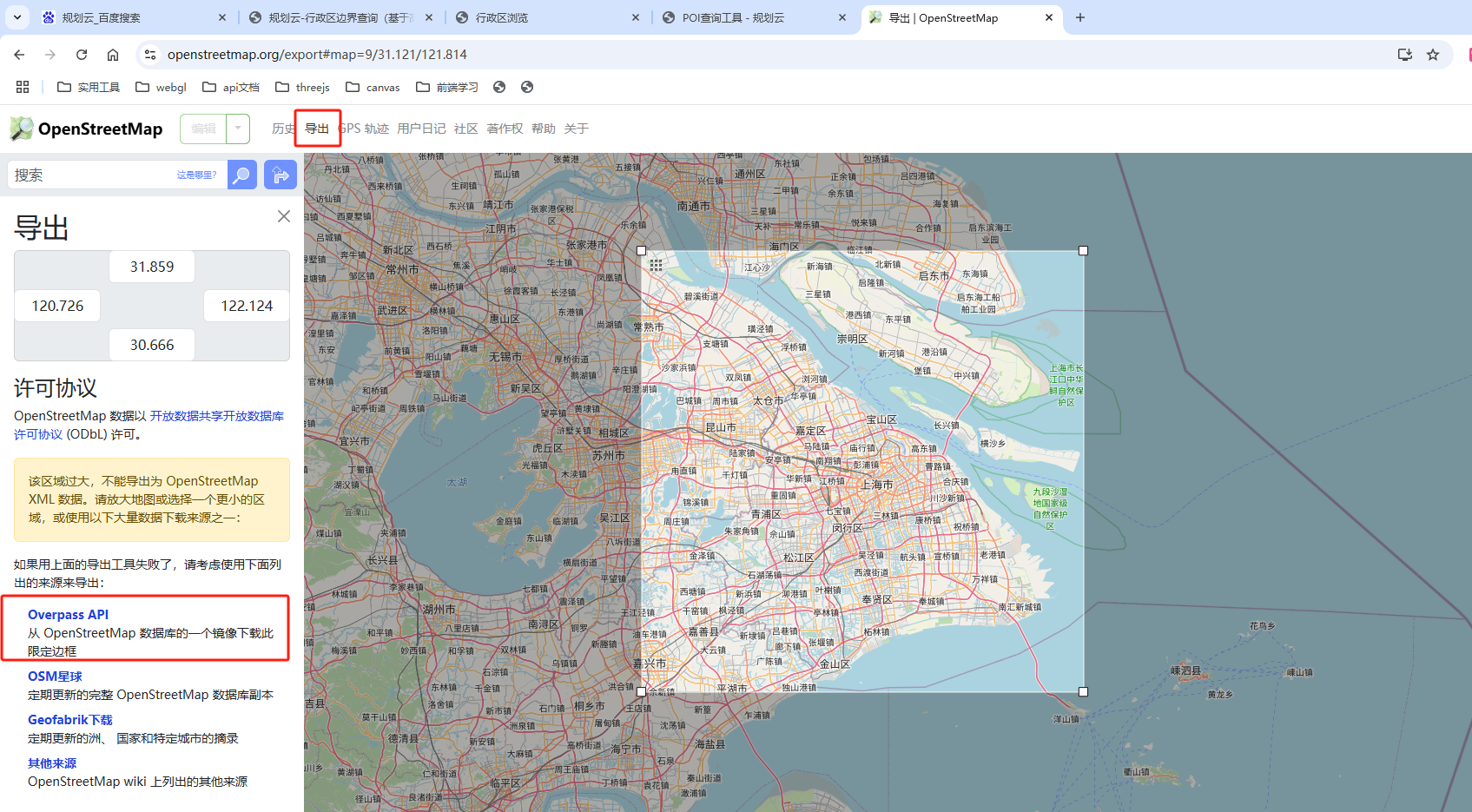
Task: Open the tab search dropdown chevron
Action: (17, 17)
